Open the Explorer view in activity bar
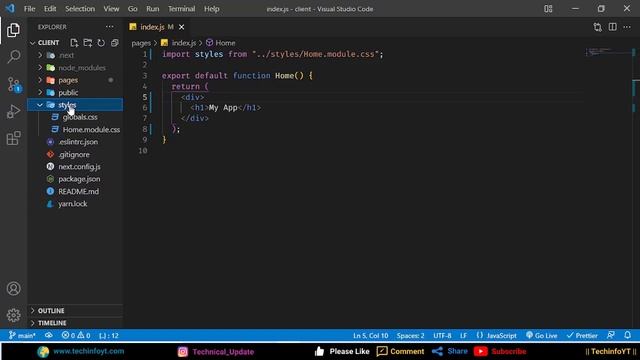The image size is (640, 360). pyautogui.click(x=13, y=30)
